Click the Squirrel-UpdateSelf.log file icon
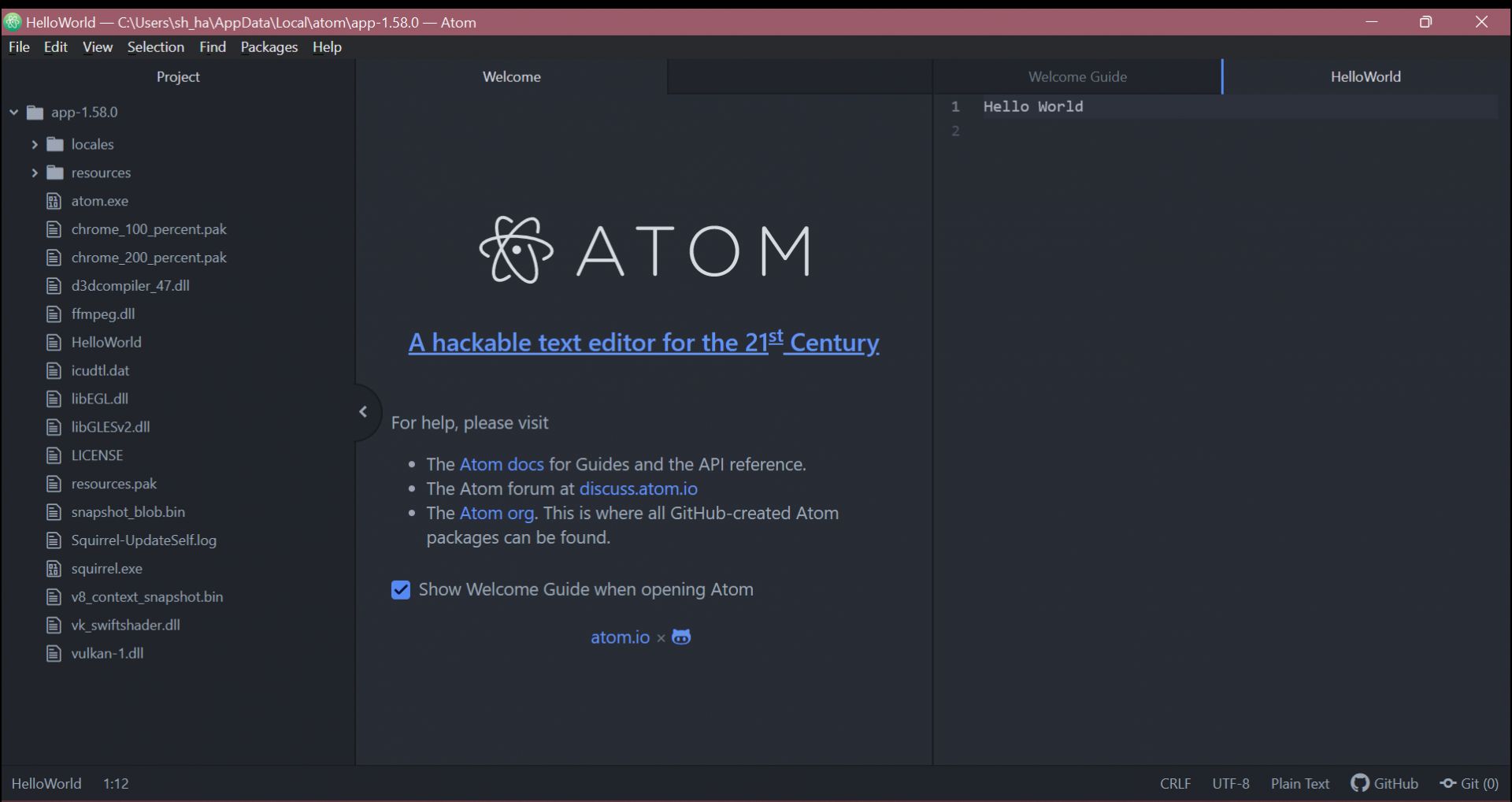1512x802 pixels. click(x=54, y=540)
